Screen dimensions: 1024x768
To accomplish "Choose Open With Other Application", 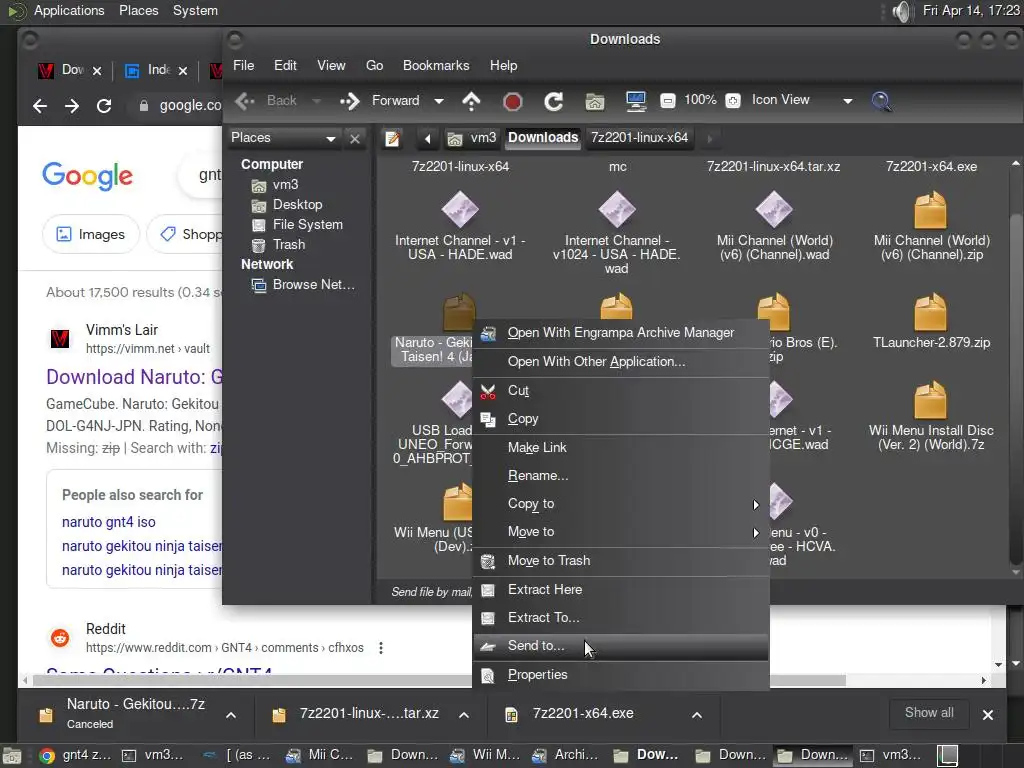I will pos(620,362).
